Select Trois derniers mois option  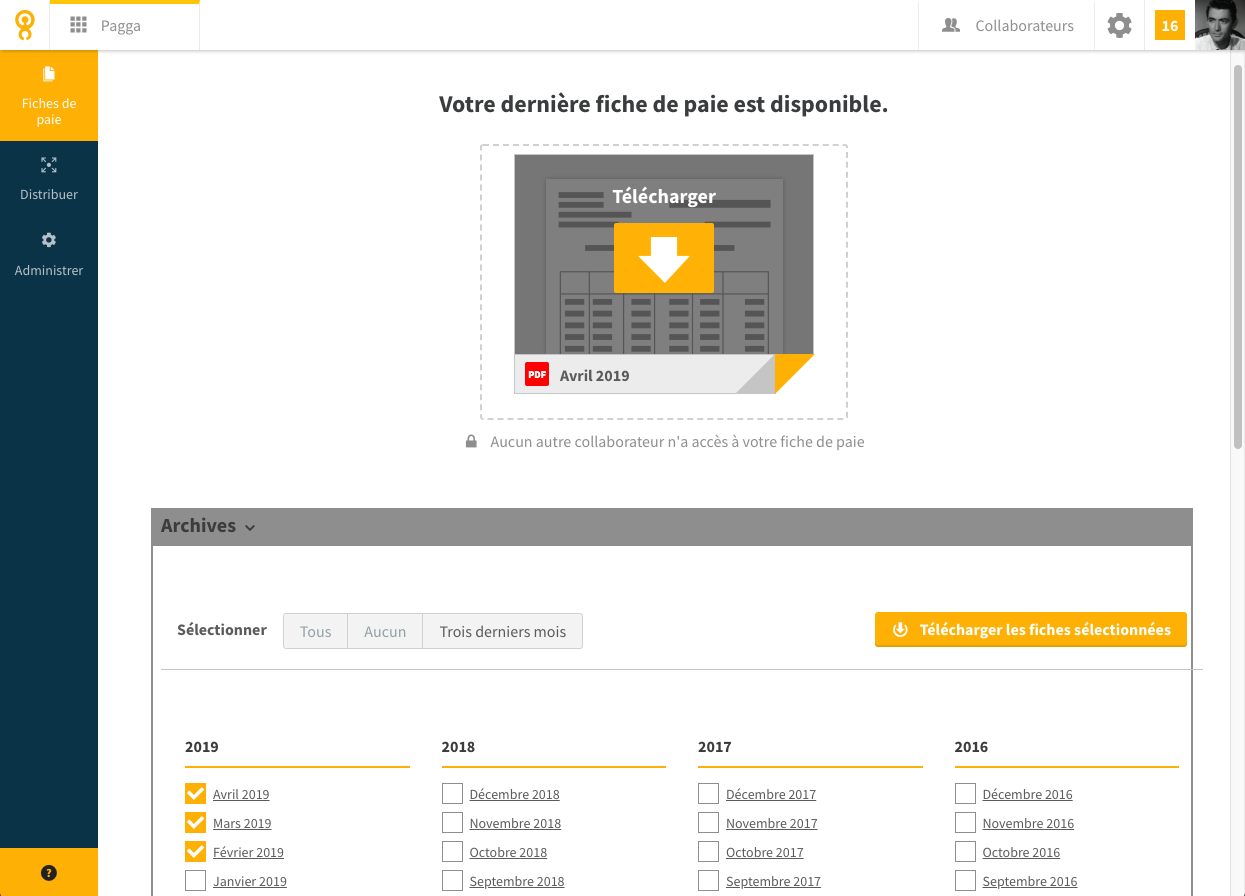pyautogui.click(x=503, y=631)
